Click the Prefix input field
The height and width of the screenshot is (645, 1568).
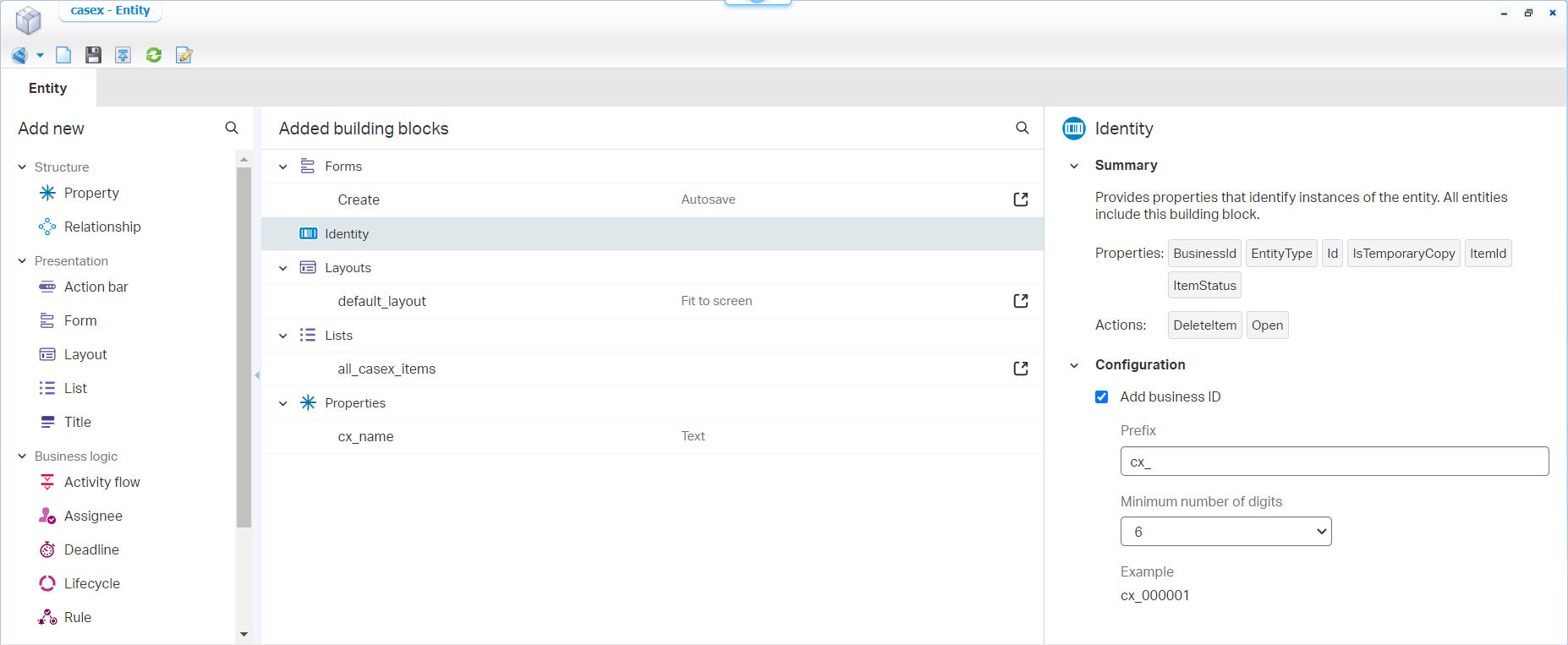click(1335, 462)
